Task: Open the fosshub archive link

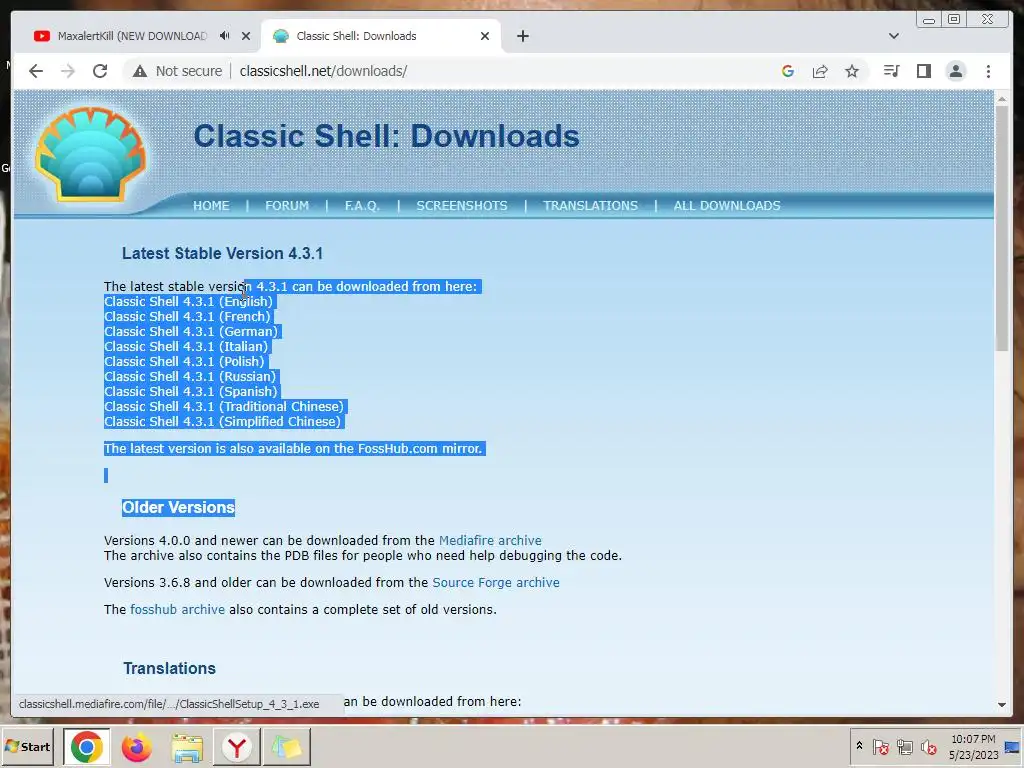Action: point(177,609)
